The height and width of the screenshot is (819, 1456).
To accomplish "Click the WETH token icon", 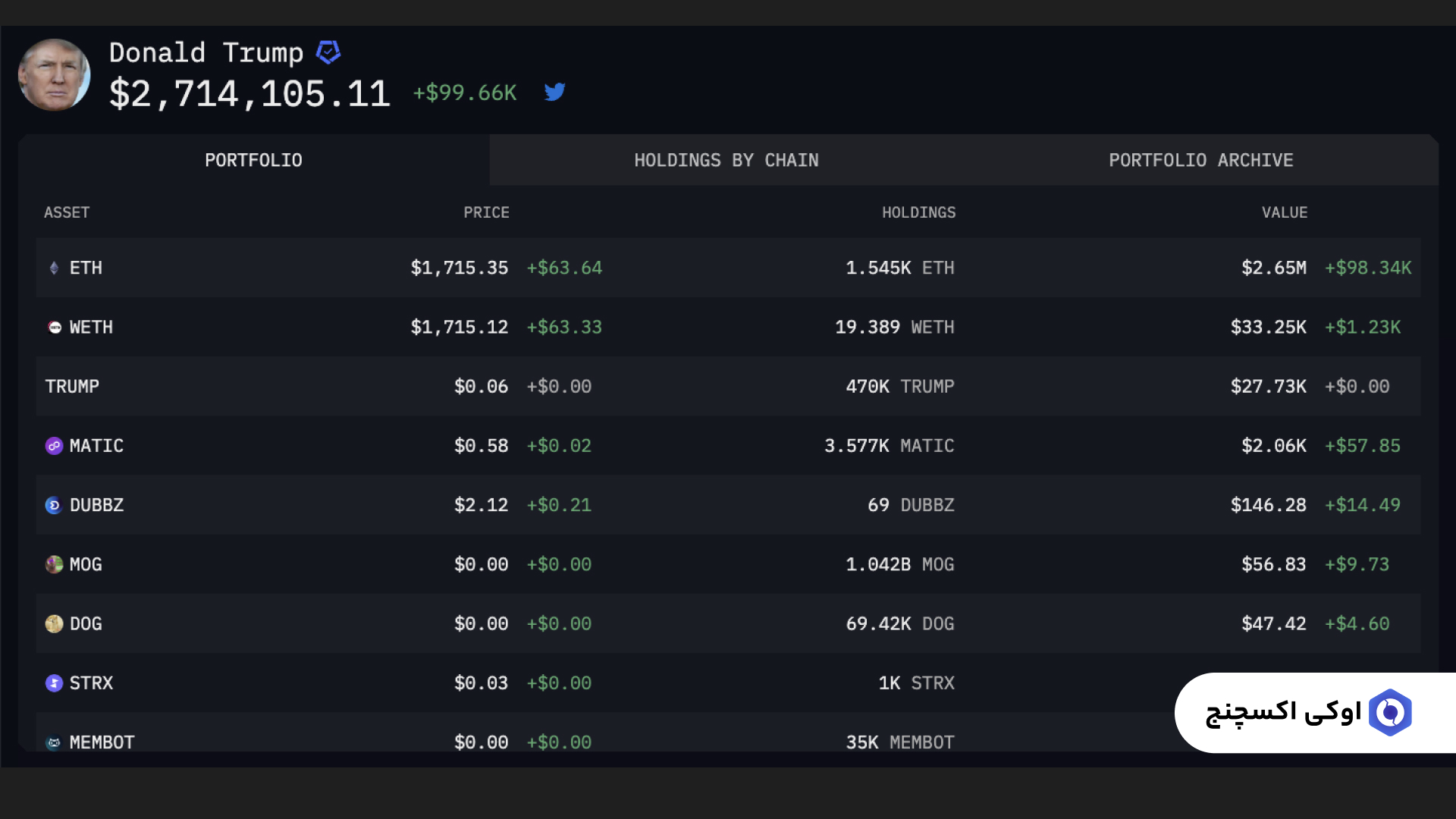I will point(55,327).
